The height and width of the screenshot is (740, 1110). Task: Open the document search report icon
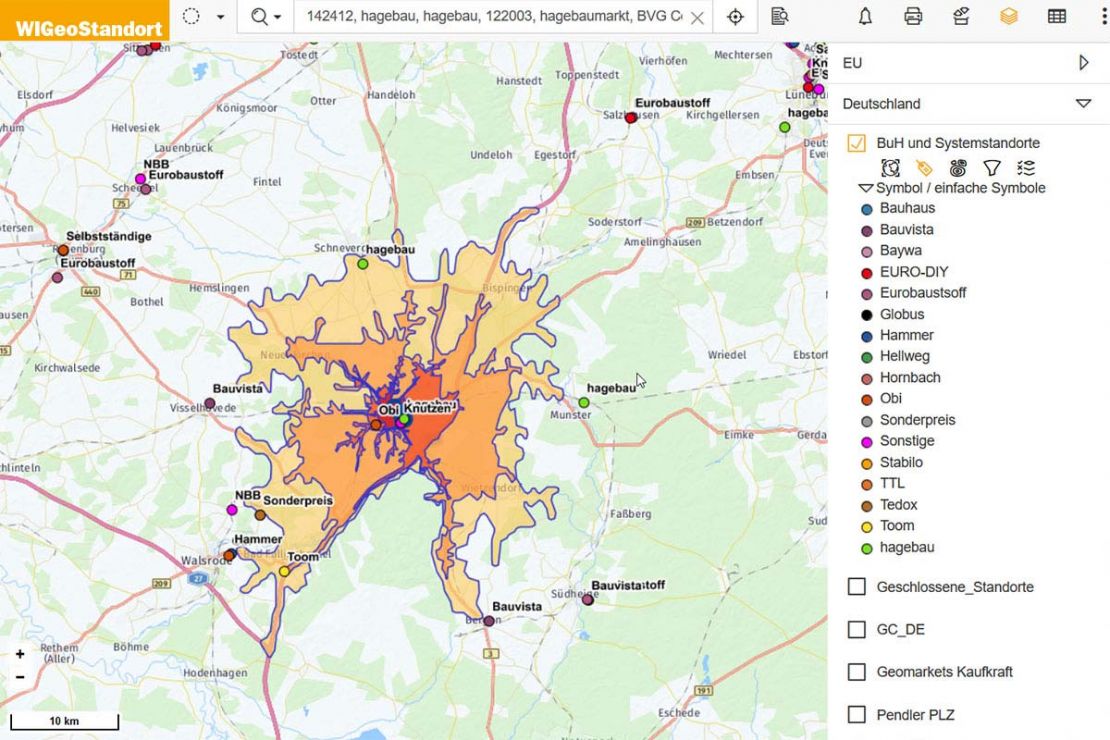(x=780, y=16)
